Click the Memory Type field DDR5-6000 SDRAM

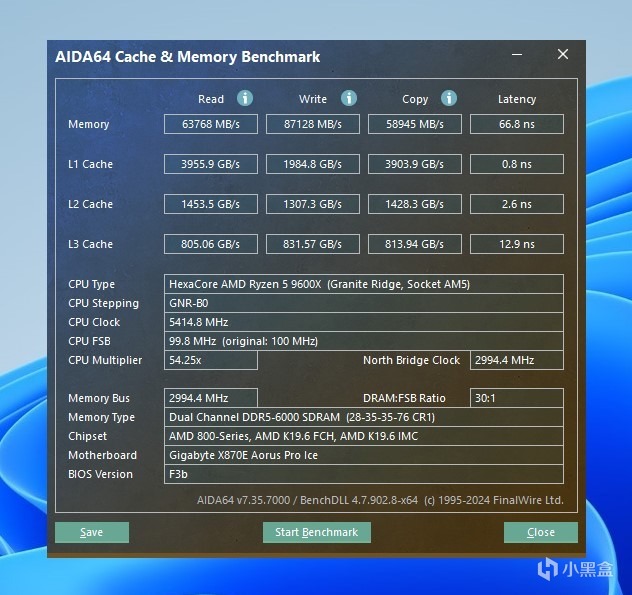(x=364, y=417)
